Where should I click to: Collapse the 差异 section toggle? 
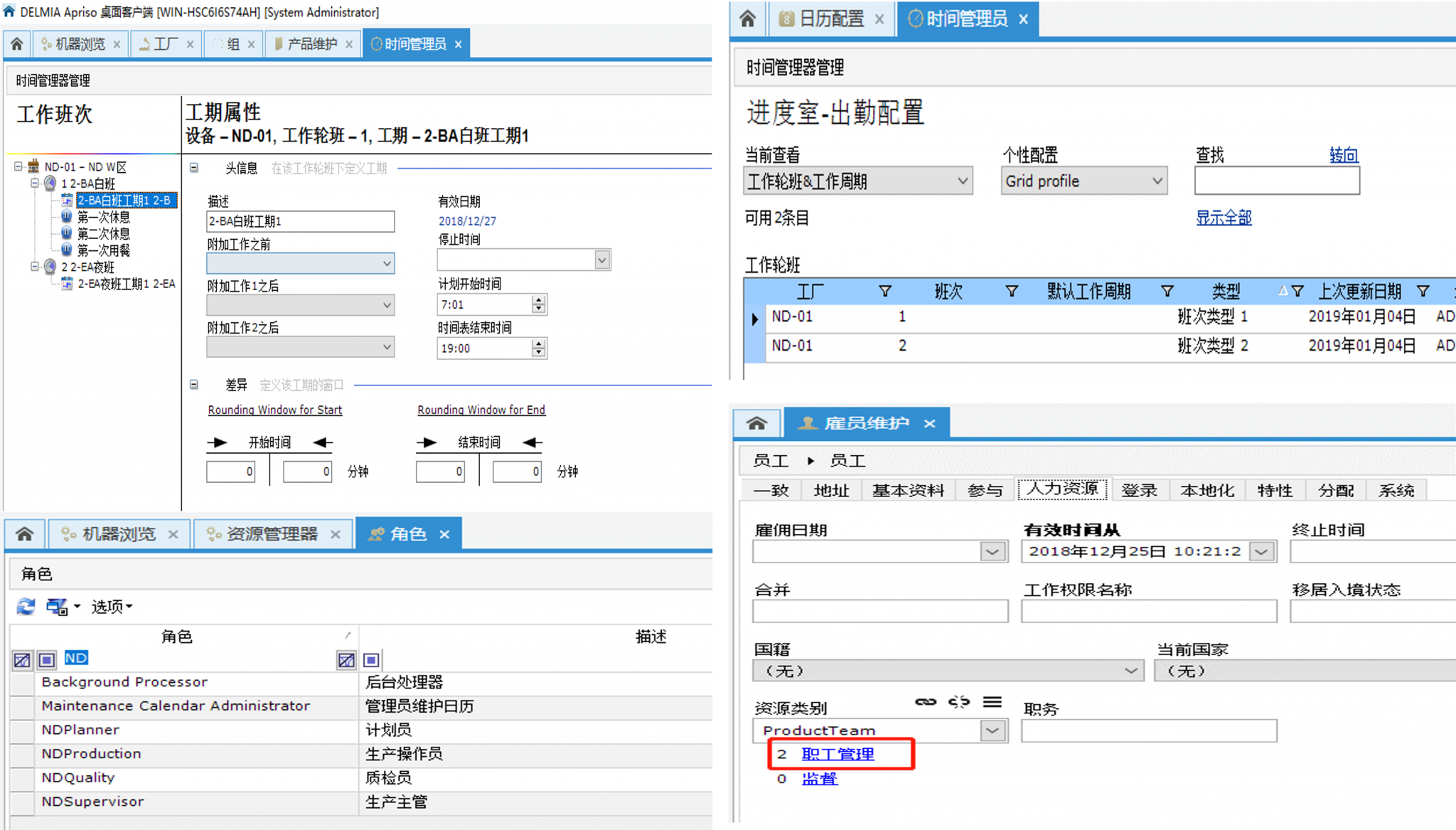pyautogui.click(x=193, y=385)
